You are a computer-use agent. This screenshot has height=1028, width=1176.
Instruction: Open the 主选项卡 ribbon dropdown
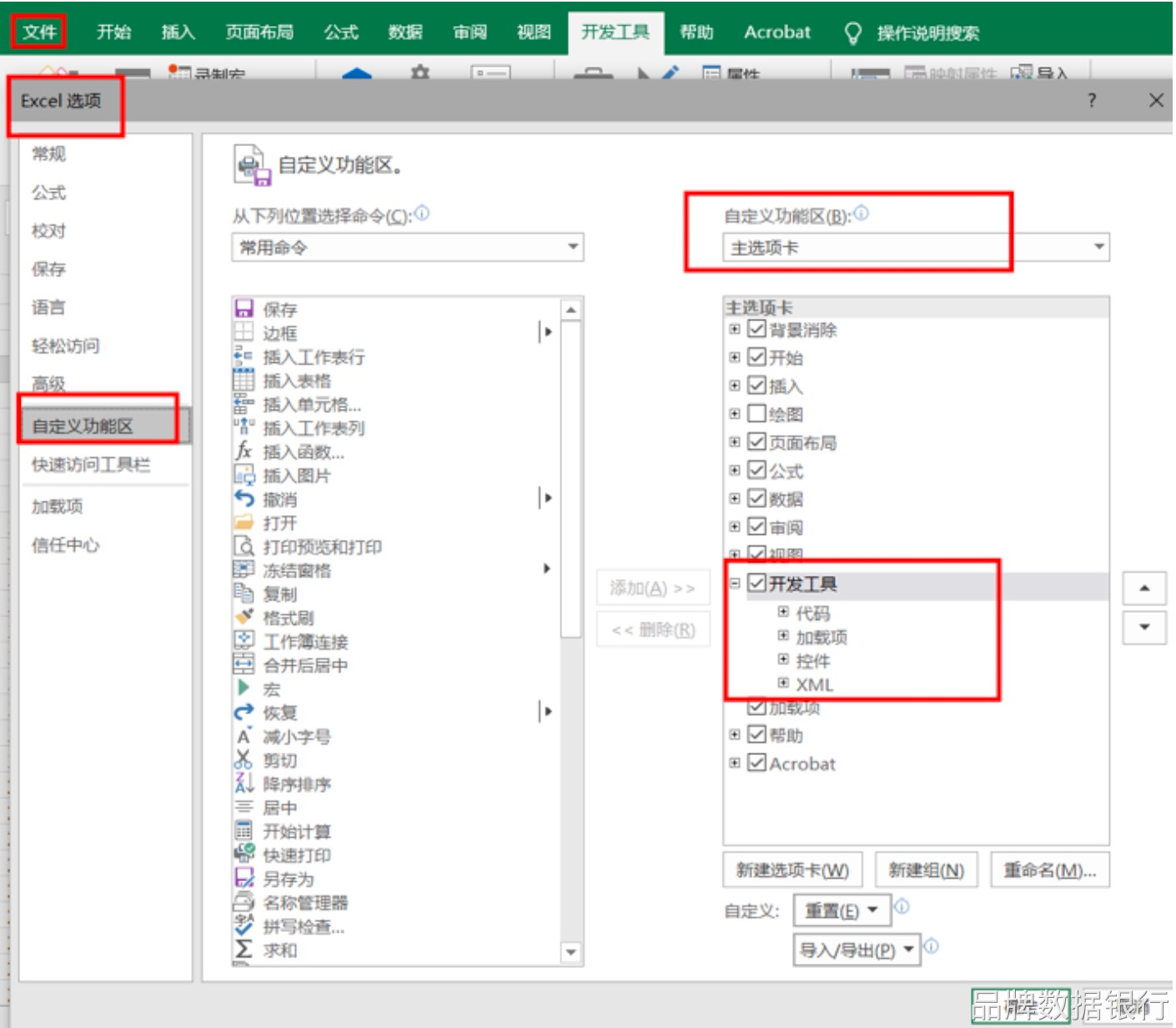click(916, 247)
